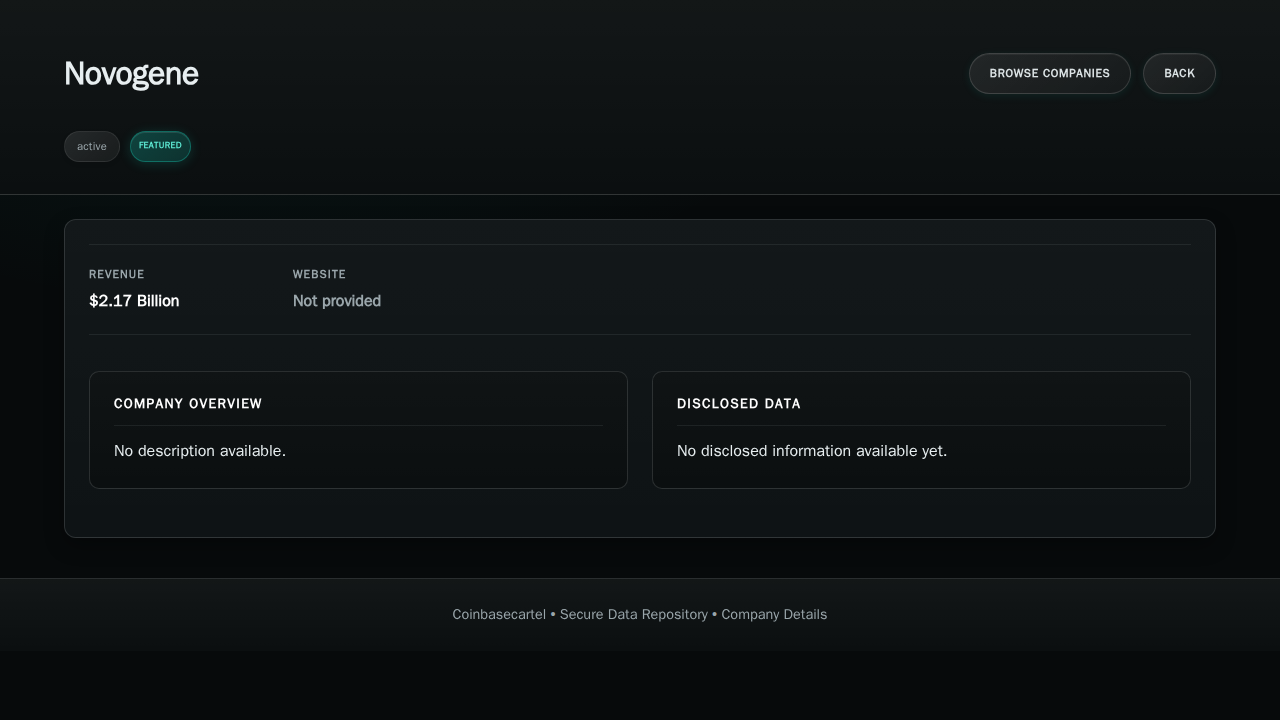Click 'Coinbasecartel' in the footer

499,614
